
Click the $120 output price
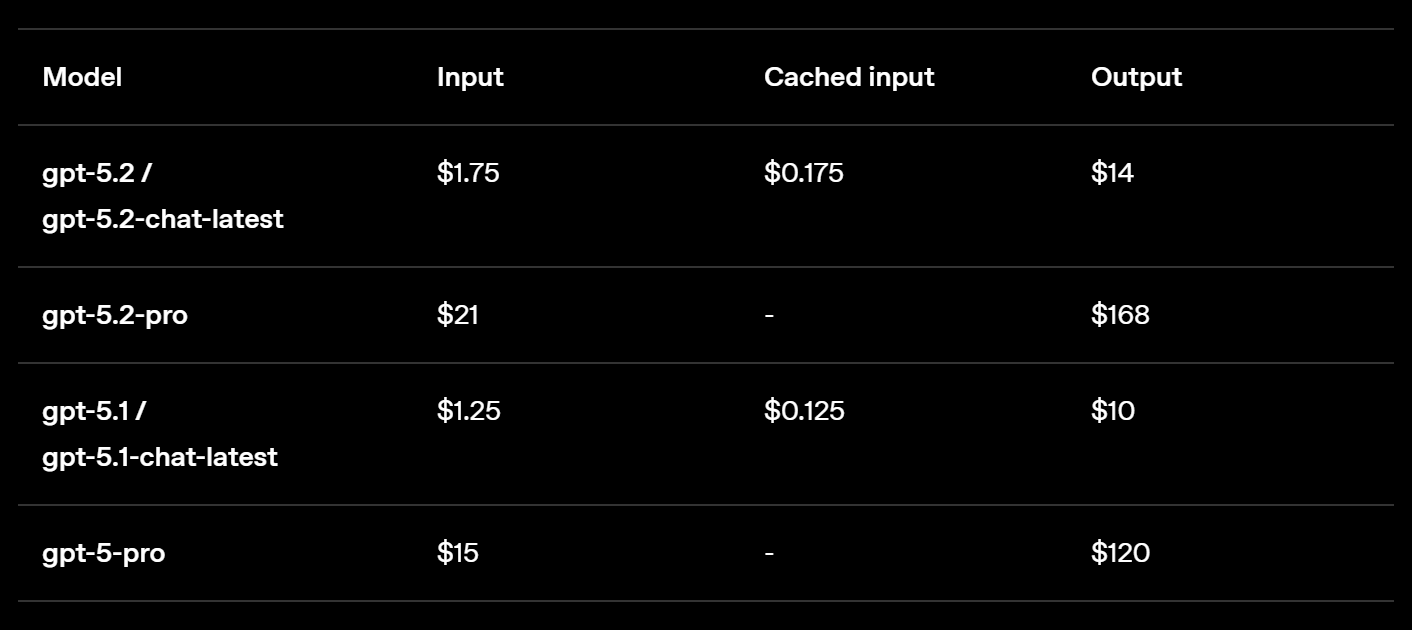1120,553
